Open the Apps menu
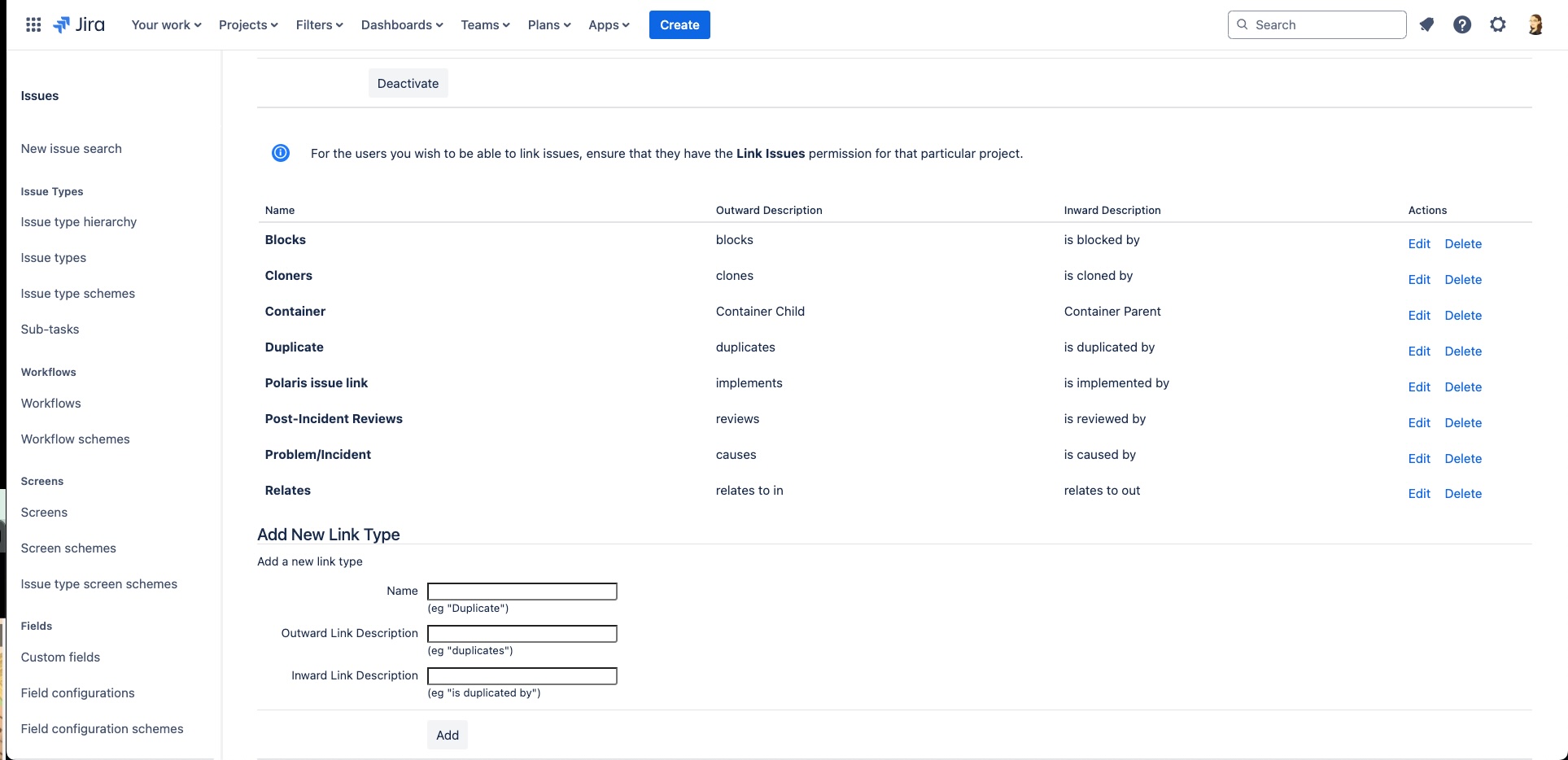This screenshot has width=1568, height=760. [x=609, y=24]
